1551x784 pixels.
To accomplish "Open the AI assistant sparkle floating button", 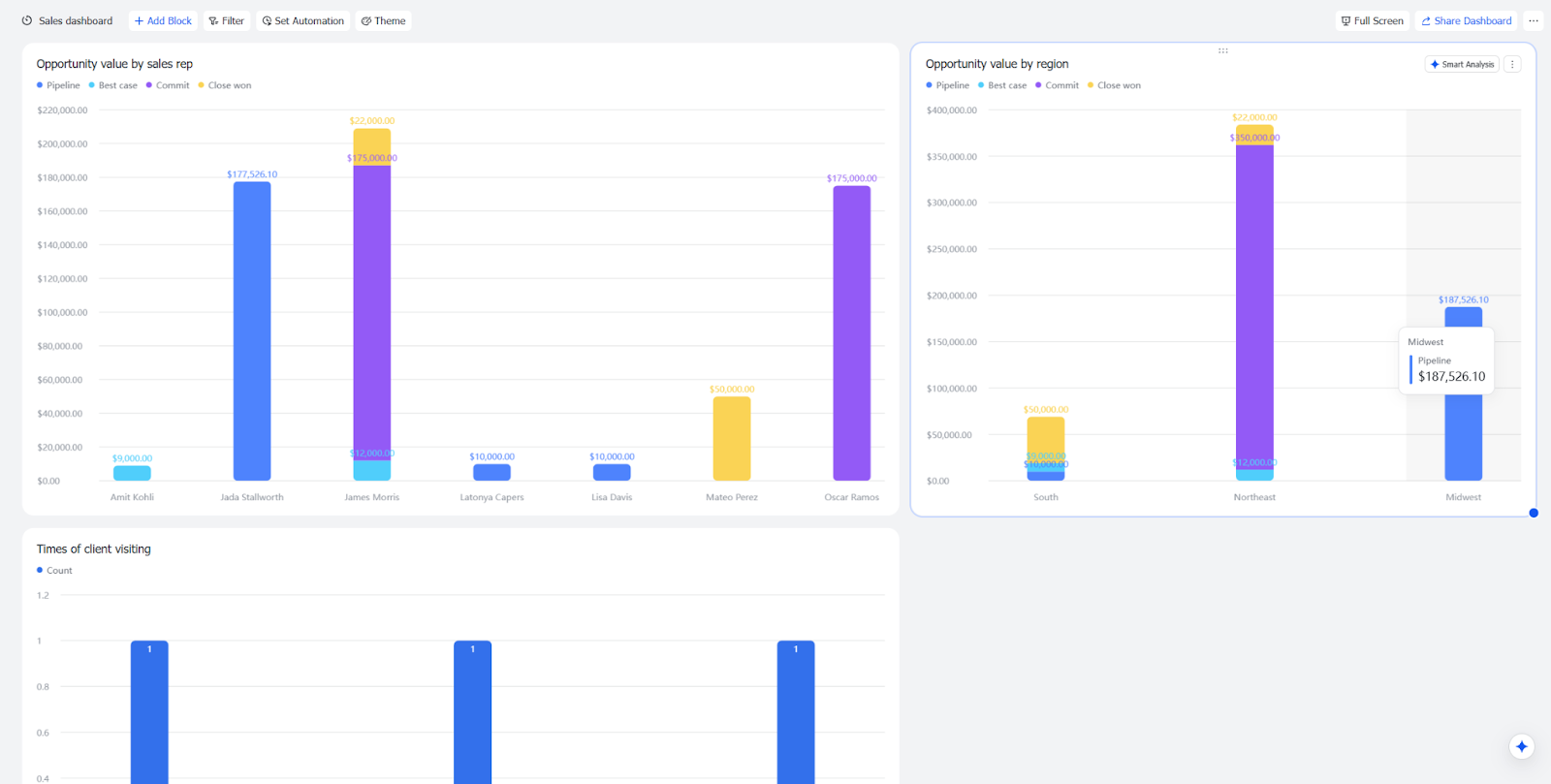I will pyautogui.click(x=1522, y=746).
